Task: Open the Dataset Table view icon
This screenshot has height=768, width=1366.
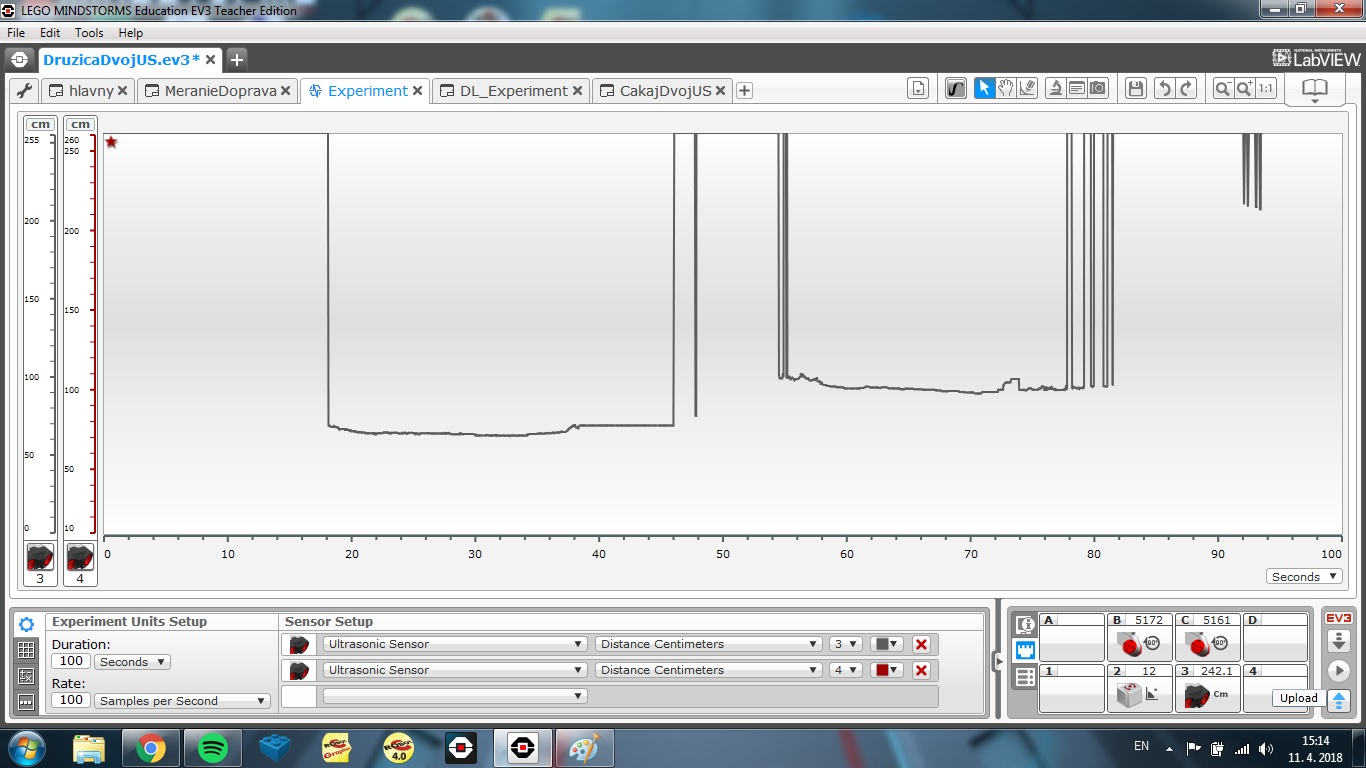Action: click(27, 650)
